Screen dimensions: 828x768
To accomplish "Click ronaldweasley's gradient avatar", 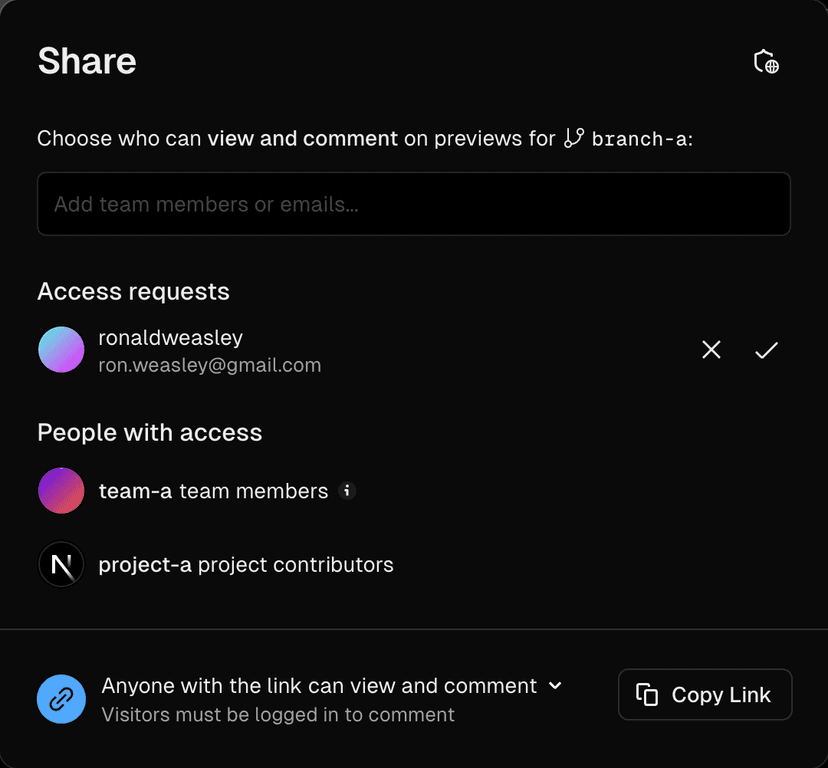I will pos(61,349).
